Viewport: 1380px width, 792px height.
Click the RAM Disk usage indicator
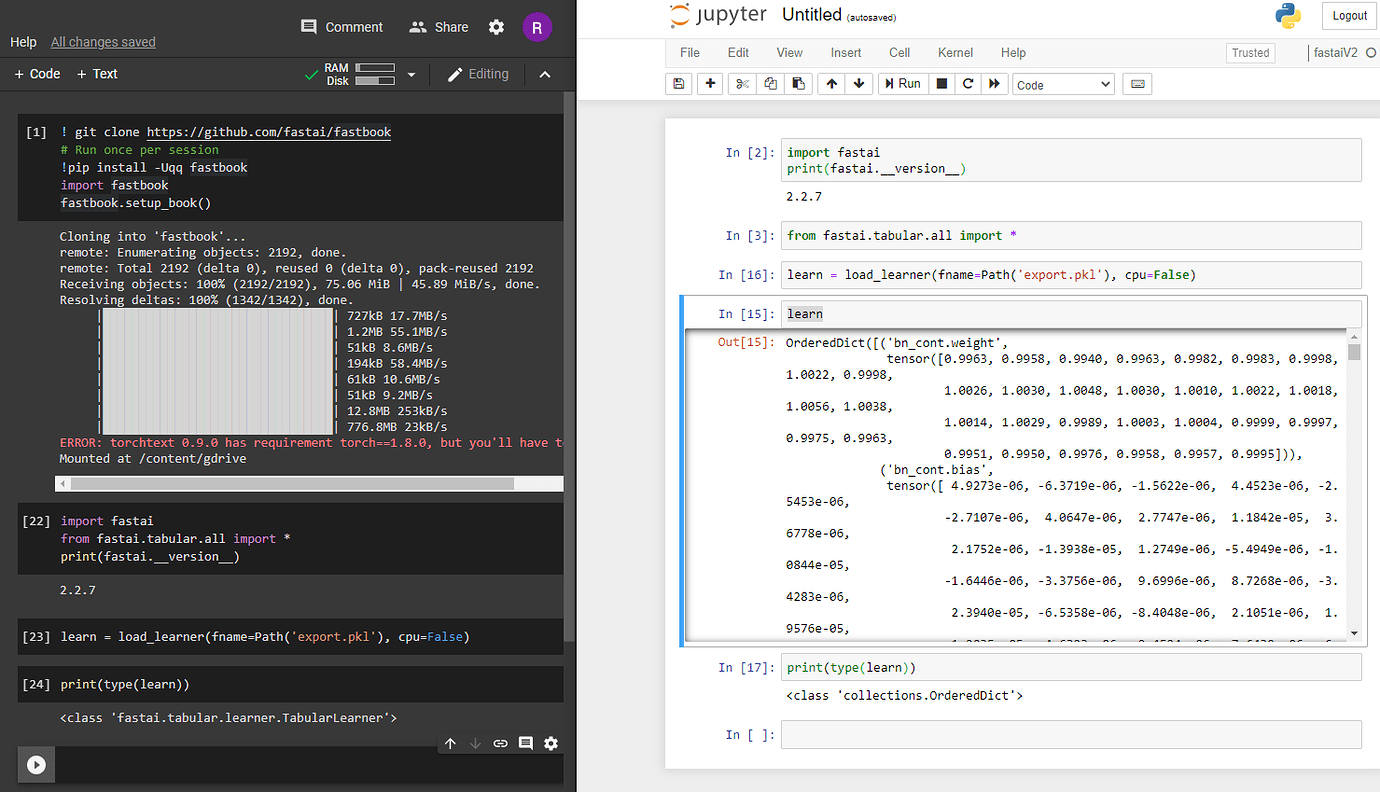[x=359, y=74]
